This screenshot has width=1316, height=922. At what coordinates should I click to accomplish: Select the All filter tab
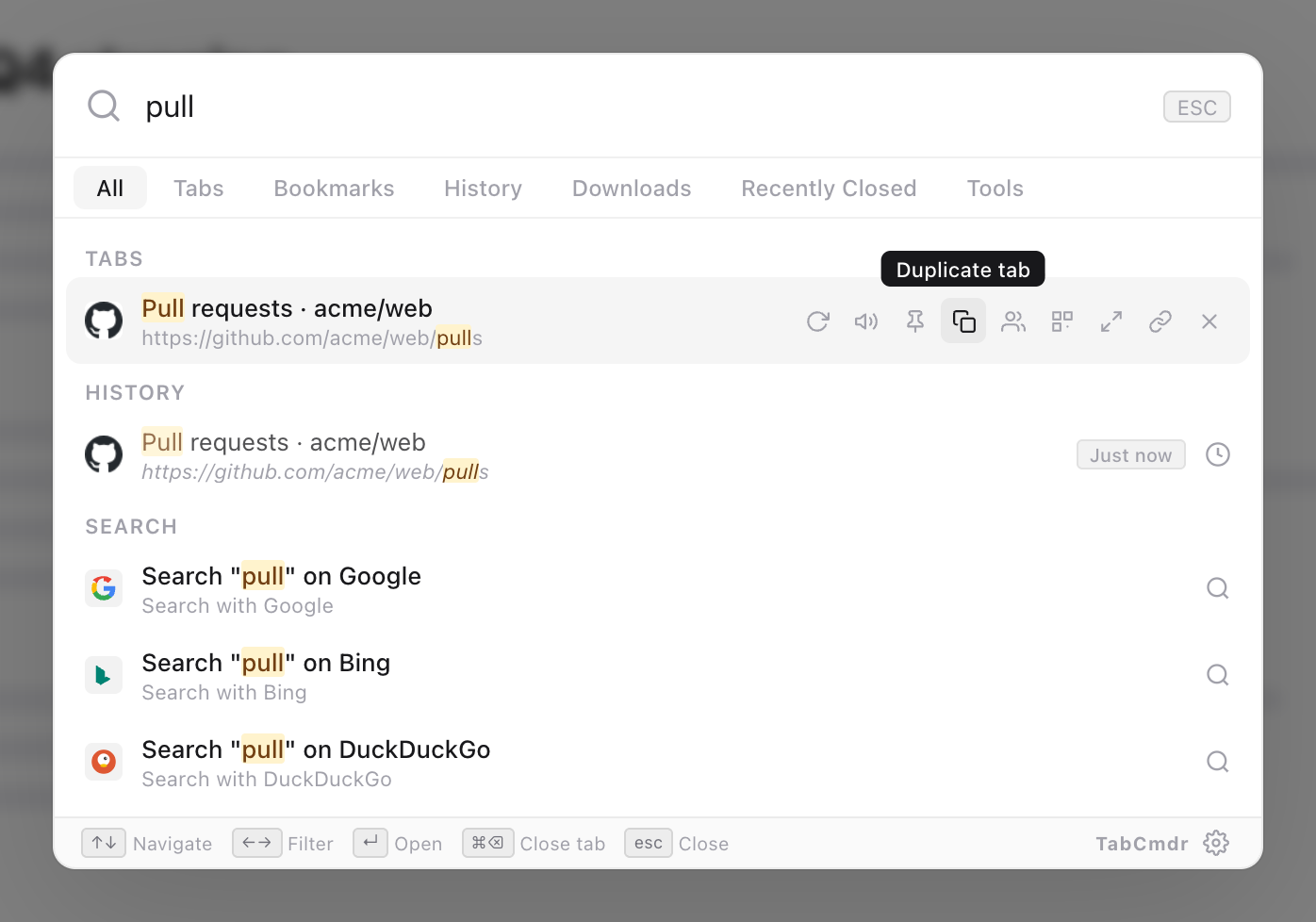[x=110, y=188]
